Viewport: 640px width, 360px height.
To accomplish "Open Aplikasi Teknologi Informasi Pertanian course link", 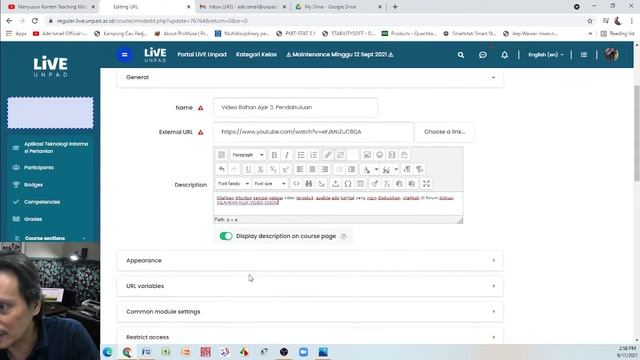I will coord(56,148).
